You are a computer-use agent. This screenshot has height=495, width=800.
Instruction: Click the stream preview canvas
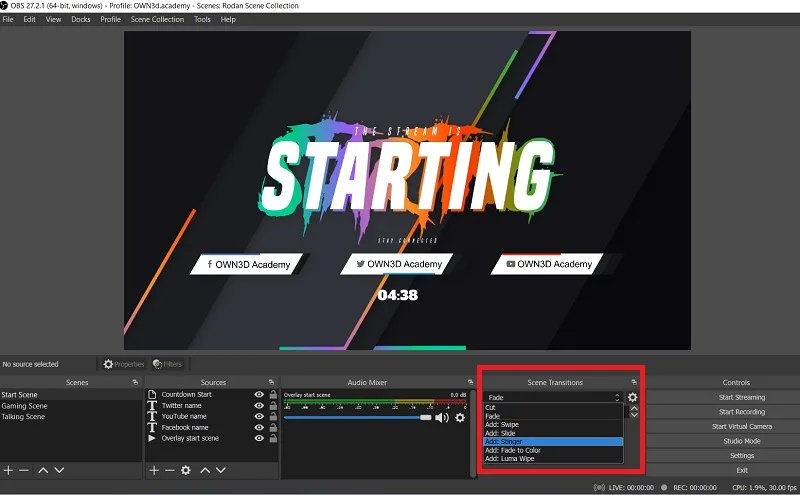click(407, 190)
